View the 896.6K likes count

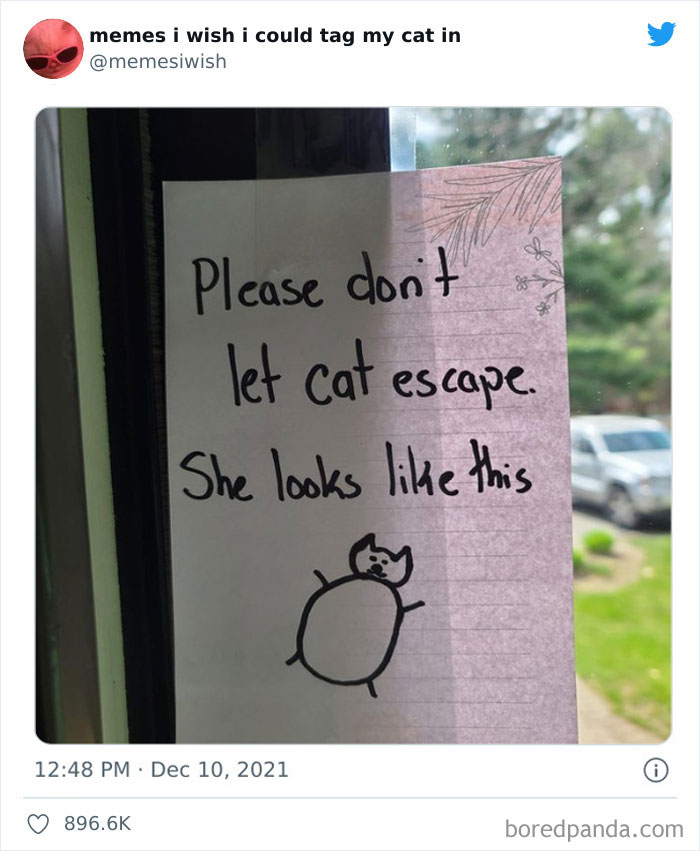coord(98,823)
